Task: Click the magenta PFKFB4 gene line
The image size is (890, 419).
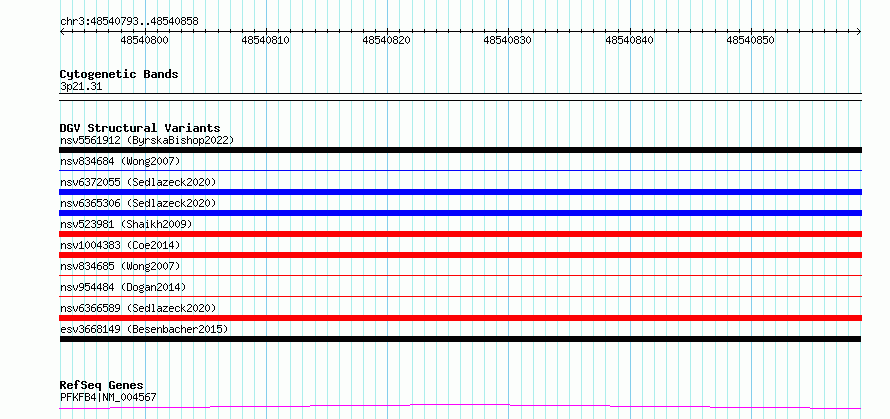Action: click(460, 407)
